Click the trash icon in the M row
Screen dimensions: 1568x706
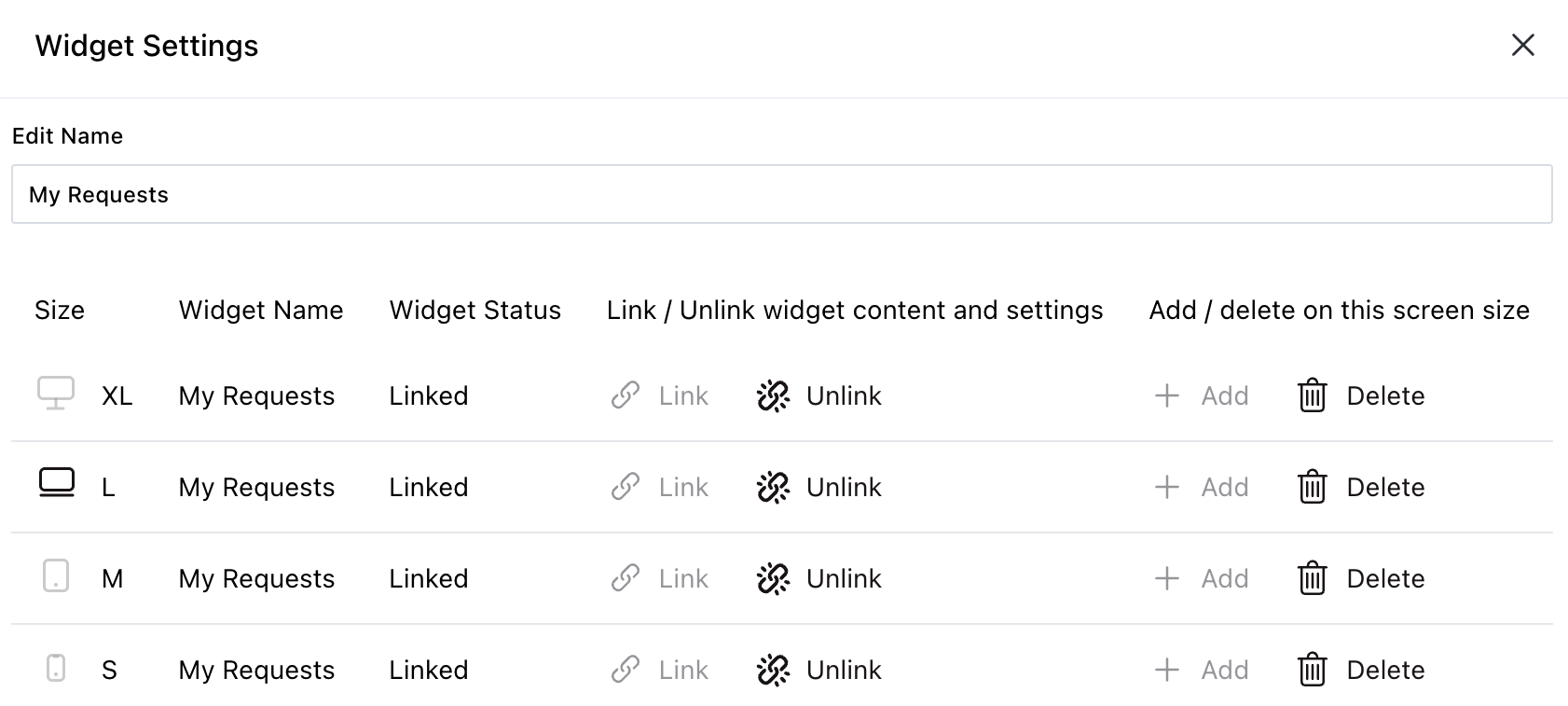tap(1311, 578)
